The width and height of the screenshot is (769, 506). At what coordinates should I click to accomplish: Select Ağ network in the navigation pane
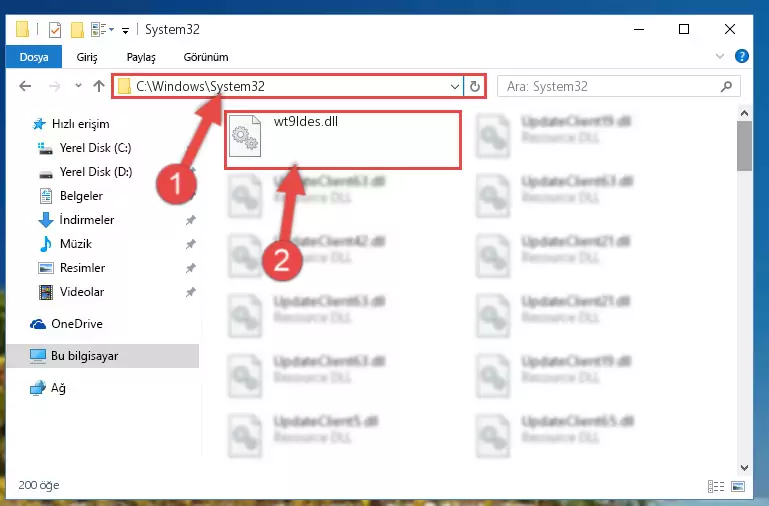tap(47, 388)
